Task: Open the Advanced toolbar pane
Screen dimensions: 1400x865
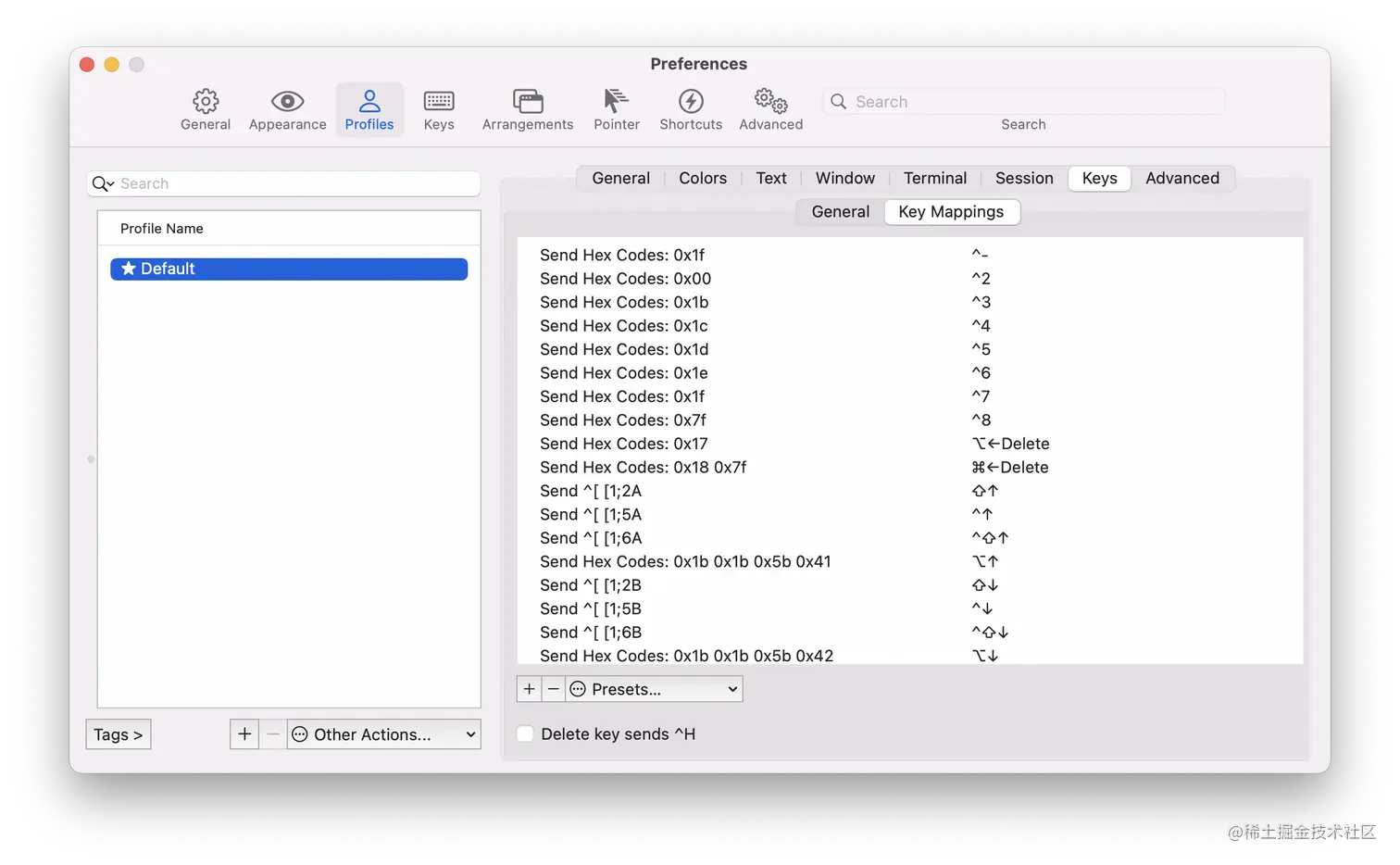Action: point(771,110)
